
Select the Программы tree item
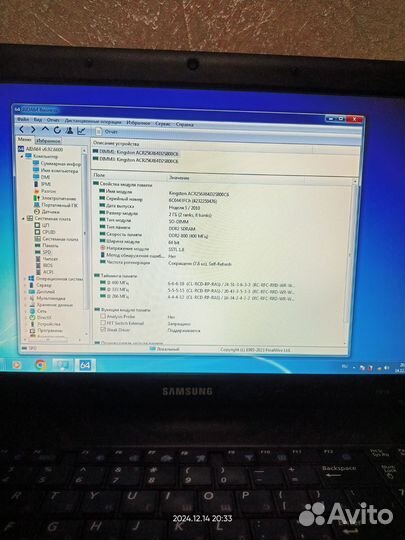coord(45,330)
